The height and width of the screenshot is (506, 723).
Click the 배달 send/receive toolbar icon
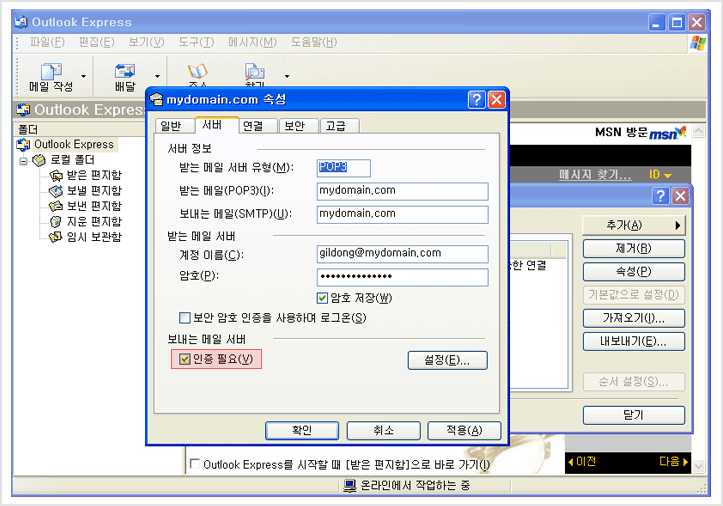pyautogui.click(x=125, y=76)
